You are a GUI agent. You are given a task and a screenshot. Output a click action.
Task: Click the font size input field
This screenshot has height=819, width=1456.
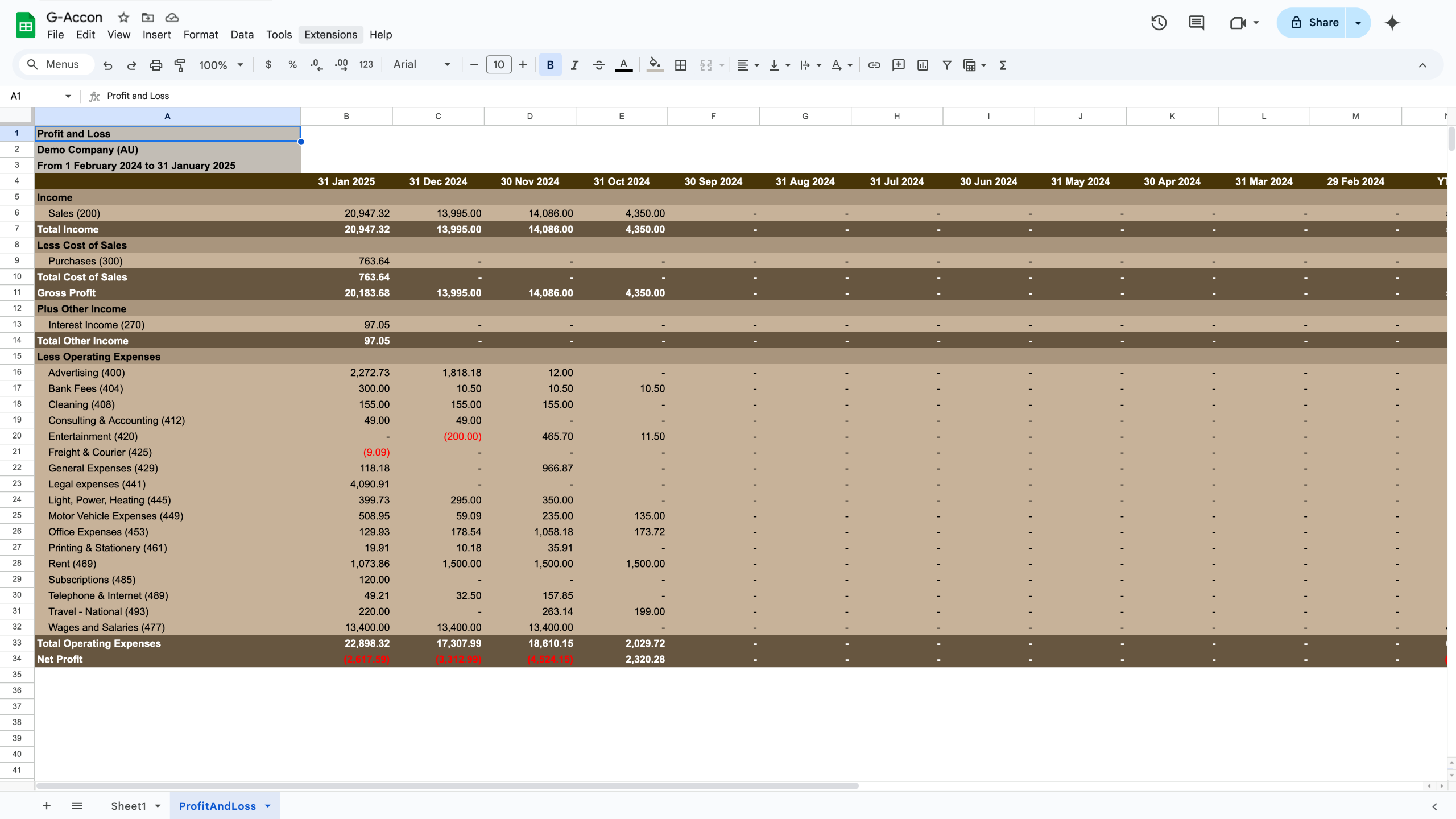499,65
